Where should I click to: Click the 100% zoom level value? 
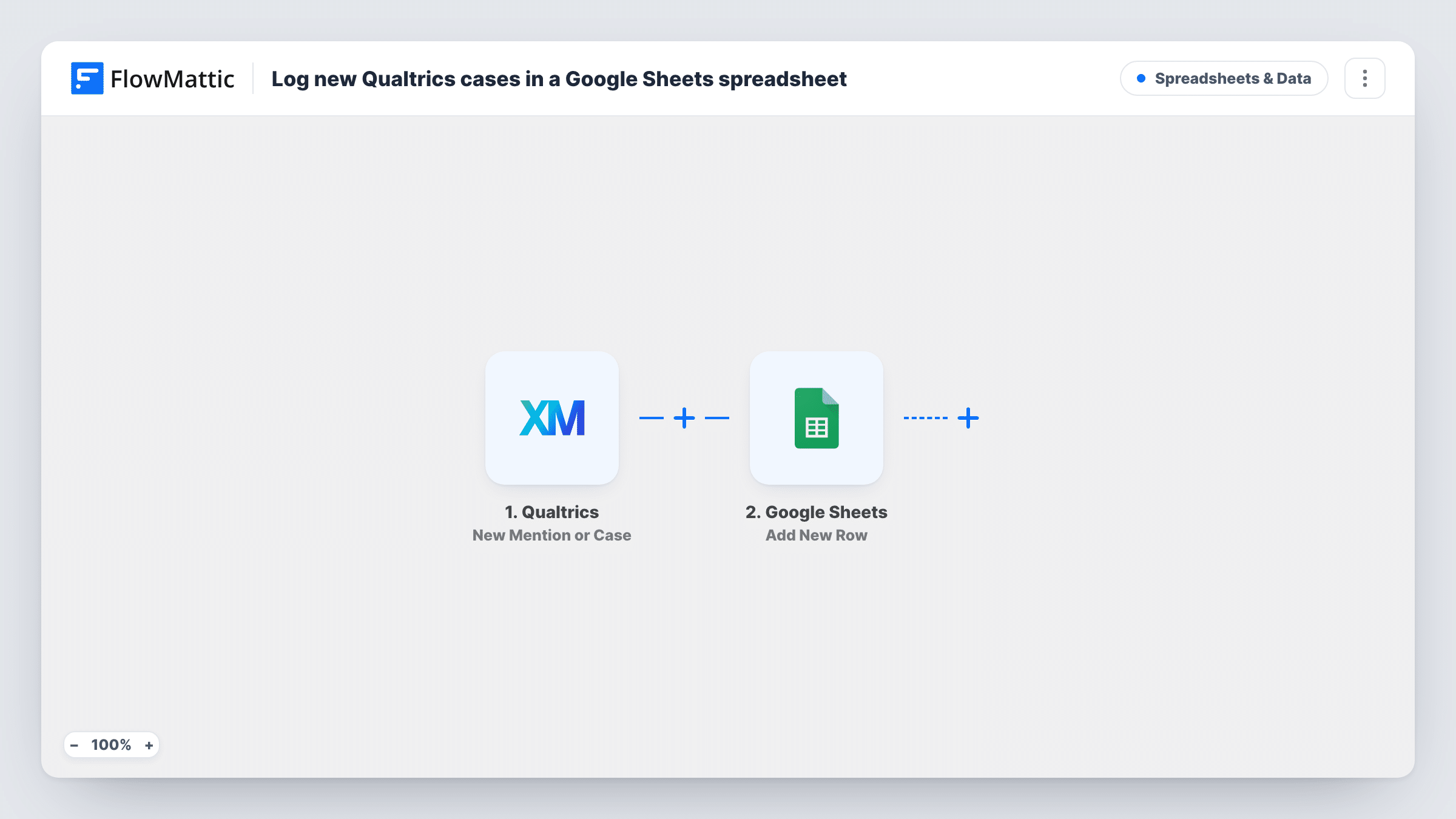point(111,745)
